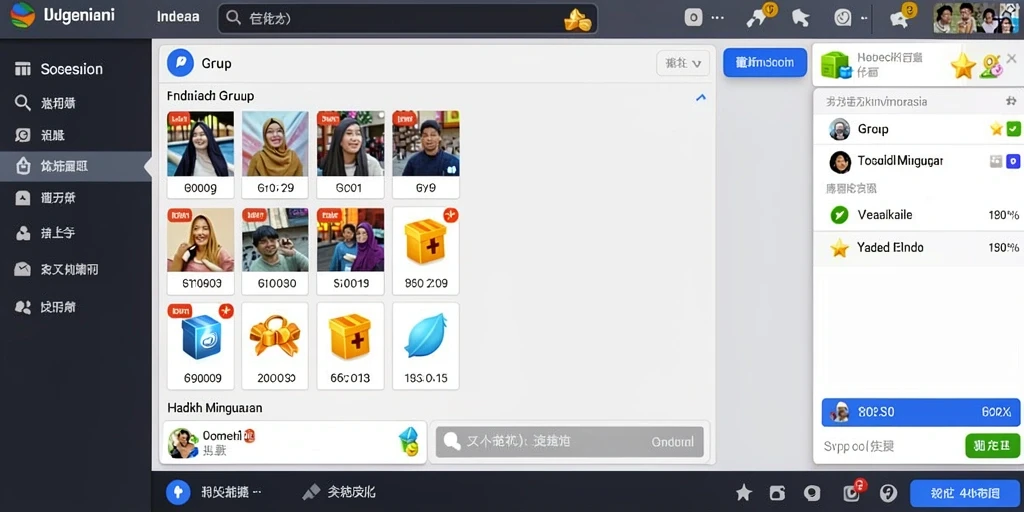
Task: Click the blue button beside Grup panel
Action: click(x=765, y=63)
